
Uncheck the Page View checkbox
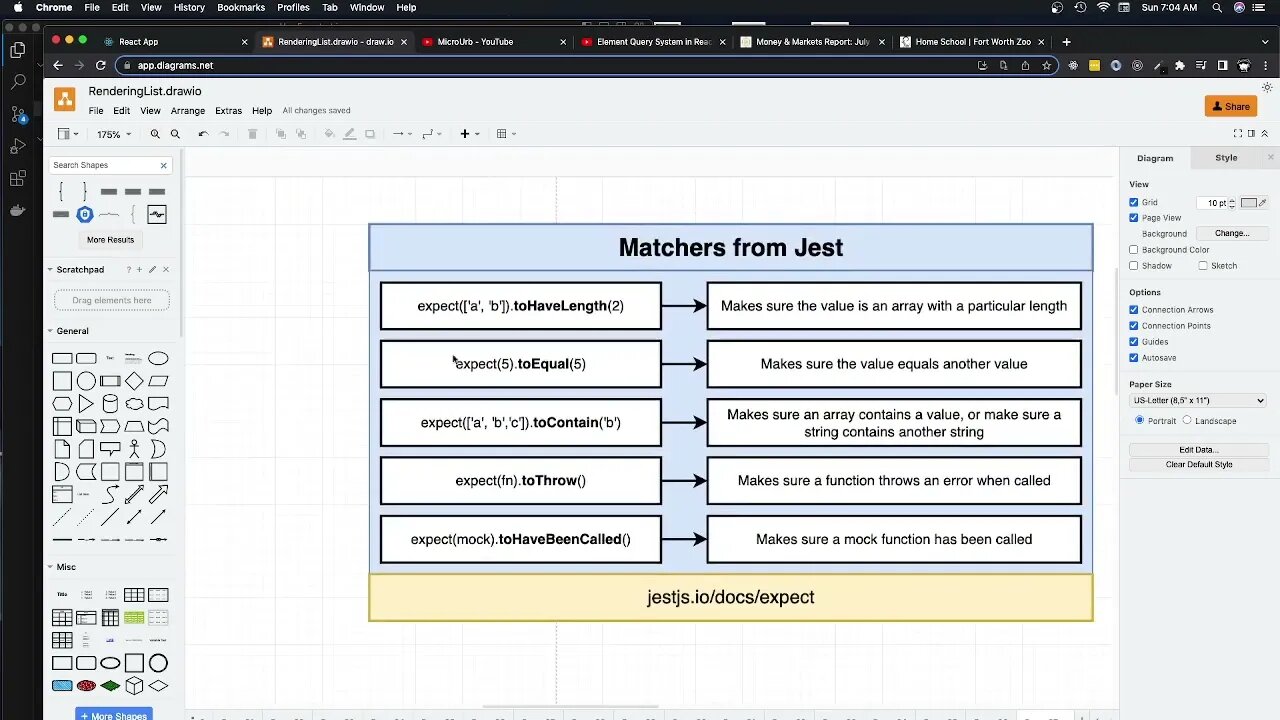point(1134,218)
